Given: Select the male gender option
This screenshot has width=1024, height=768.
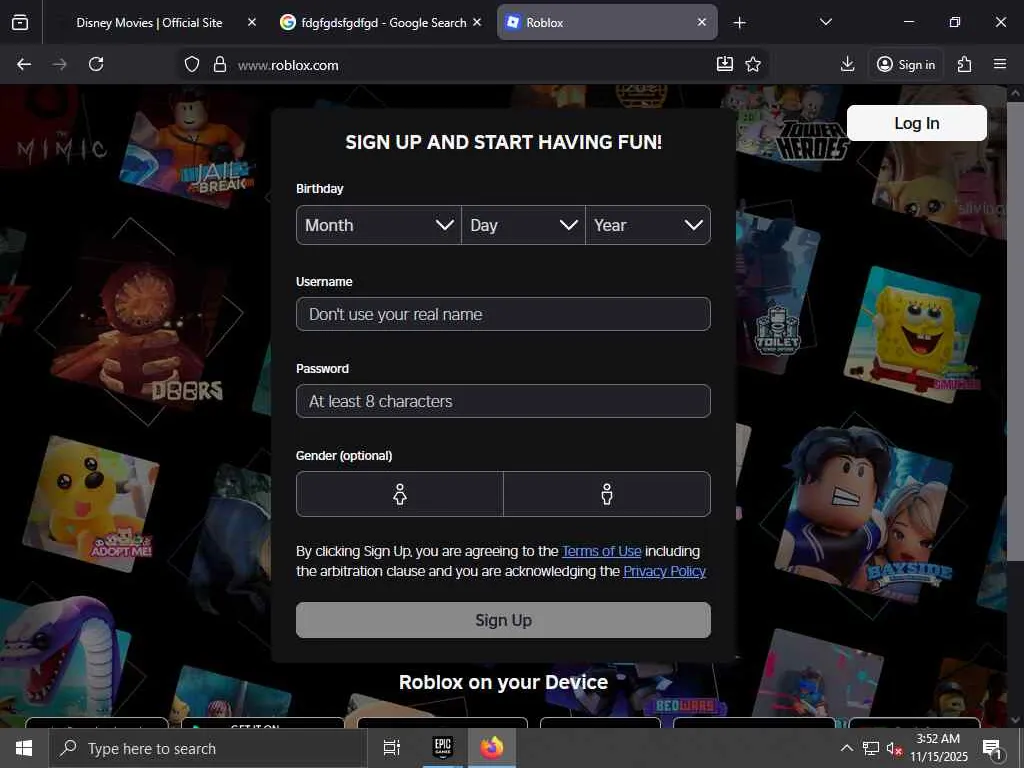Looking at the screenshot, I should 607,494.
